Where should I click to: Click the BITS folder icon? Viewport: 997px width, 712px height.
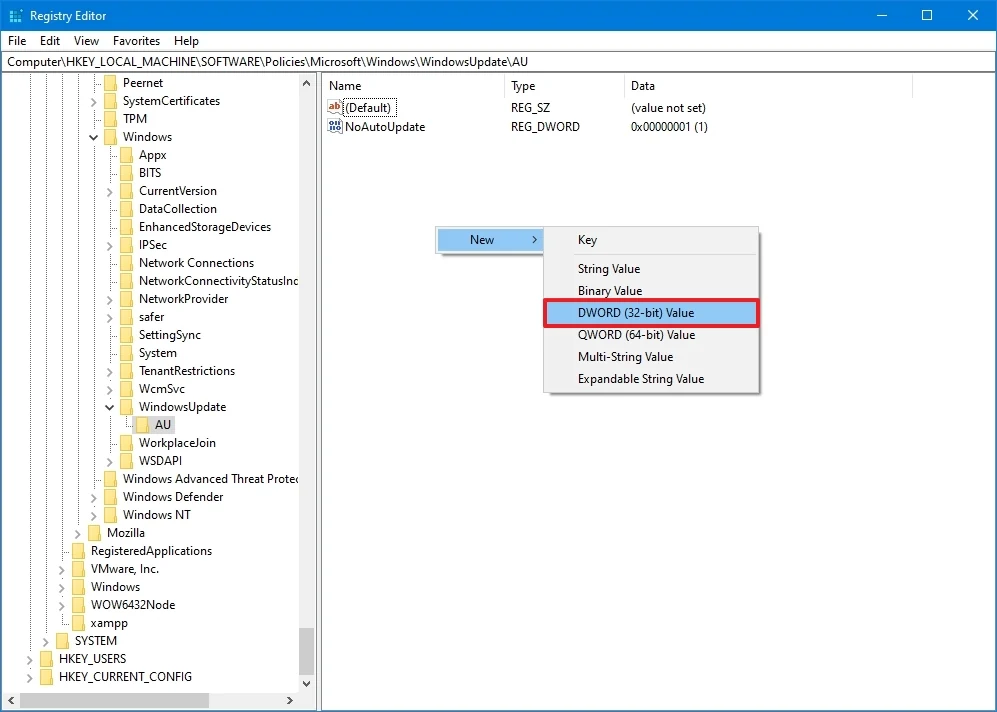pos(127,173)
